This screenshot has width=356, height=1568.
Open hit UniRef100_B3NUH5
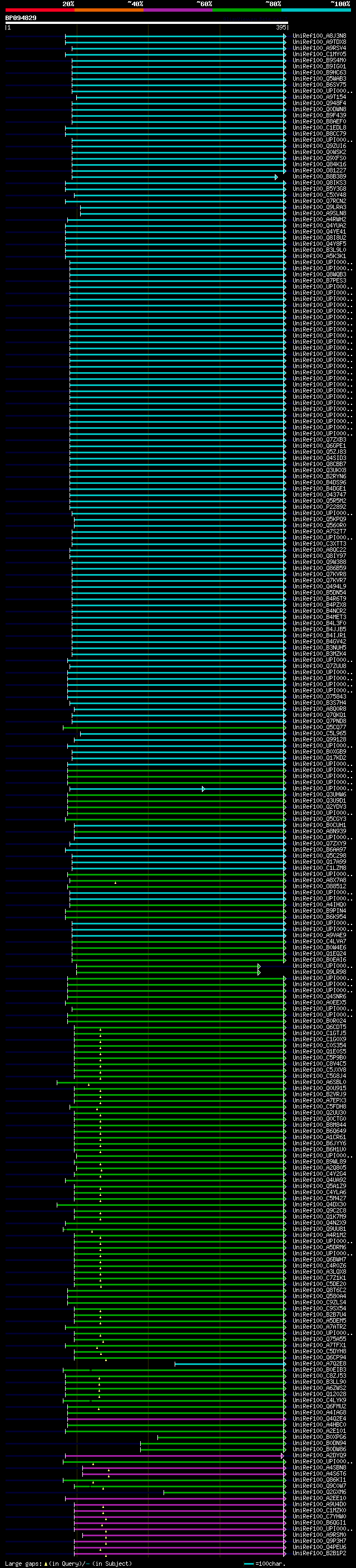point(319,647)
